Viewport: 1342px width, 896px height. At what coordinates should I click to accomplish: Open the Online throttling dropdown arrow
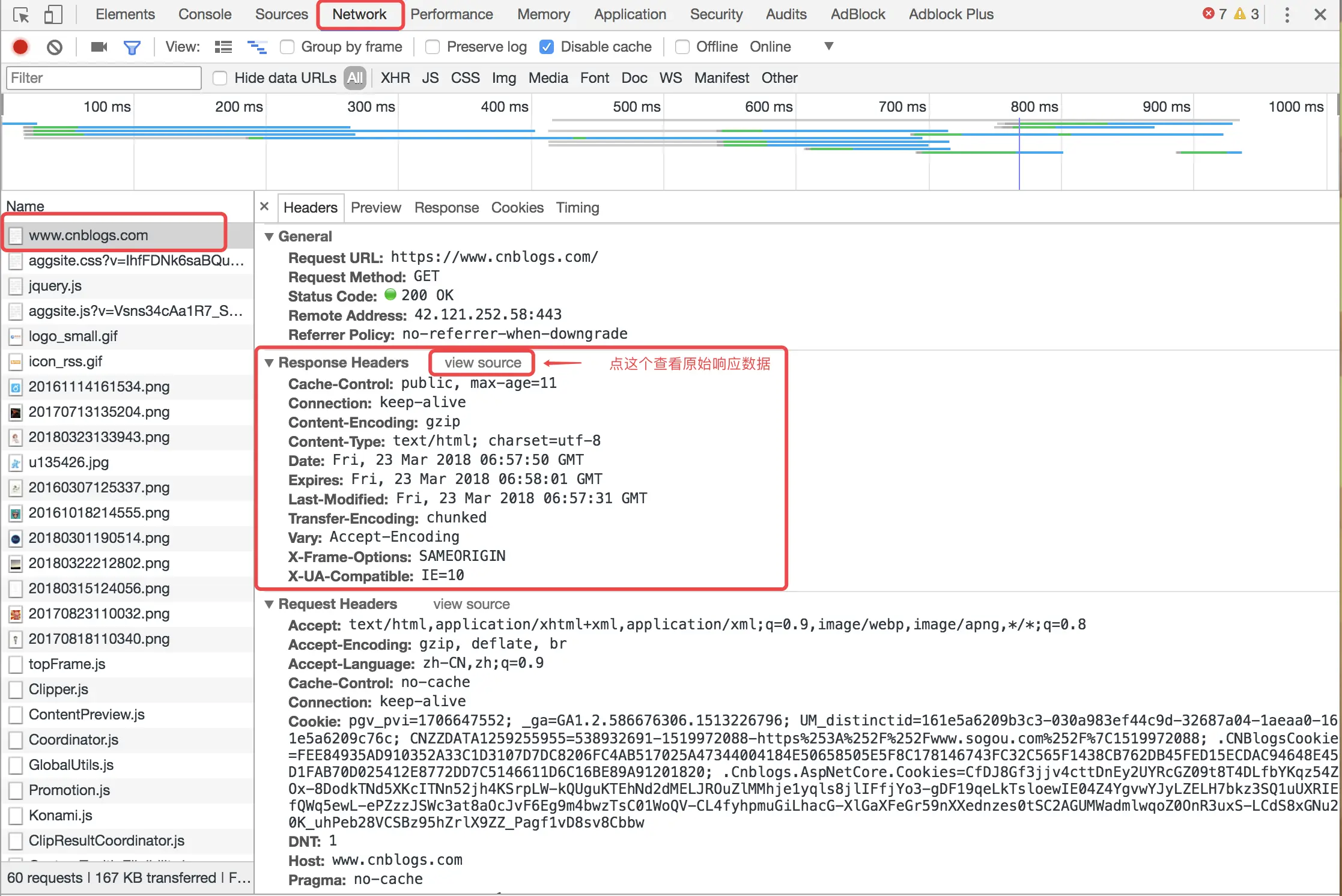(x=828, y=47)
